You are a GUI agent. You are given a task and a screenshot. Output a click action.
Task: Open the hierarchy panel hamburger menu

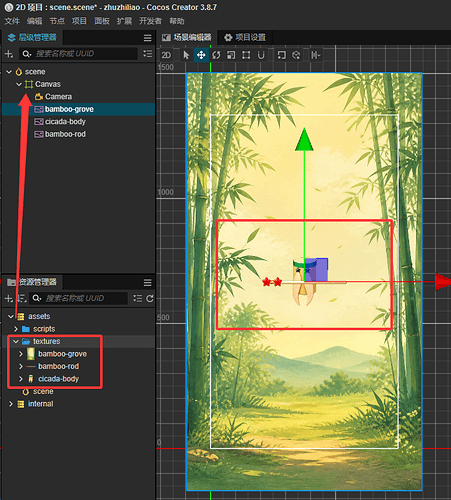pyautogui.click(x=148, y=38)
